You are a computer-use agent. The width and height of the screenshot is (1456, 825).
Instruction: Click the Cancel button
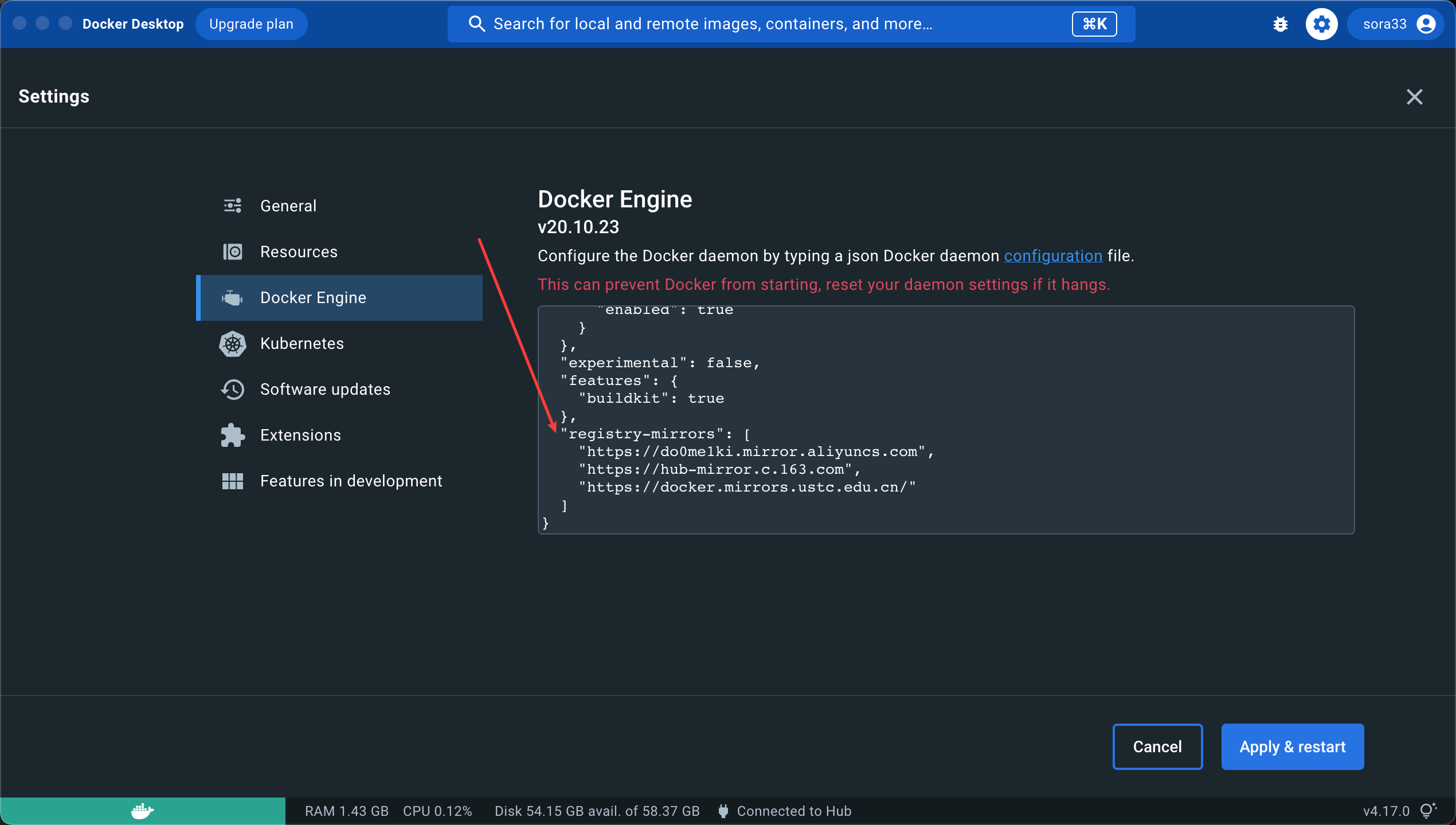point(1157,747)
